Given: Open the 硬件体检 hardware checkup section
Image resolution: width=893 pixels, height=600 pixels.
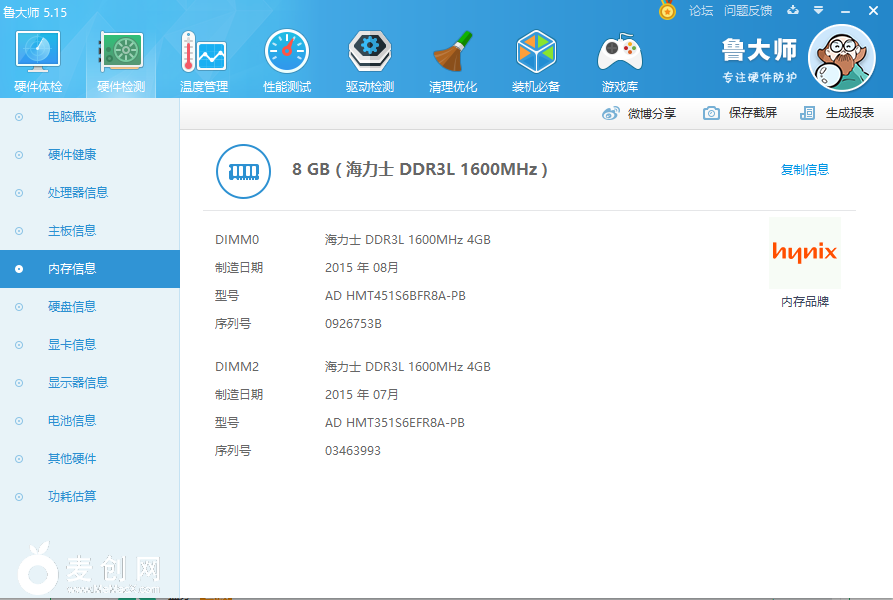Looking at the screenshot, I should pyautogui.click(x=38, y=60).
